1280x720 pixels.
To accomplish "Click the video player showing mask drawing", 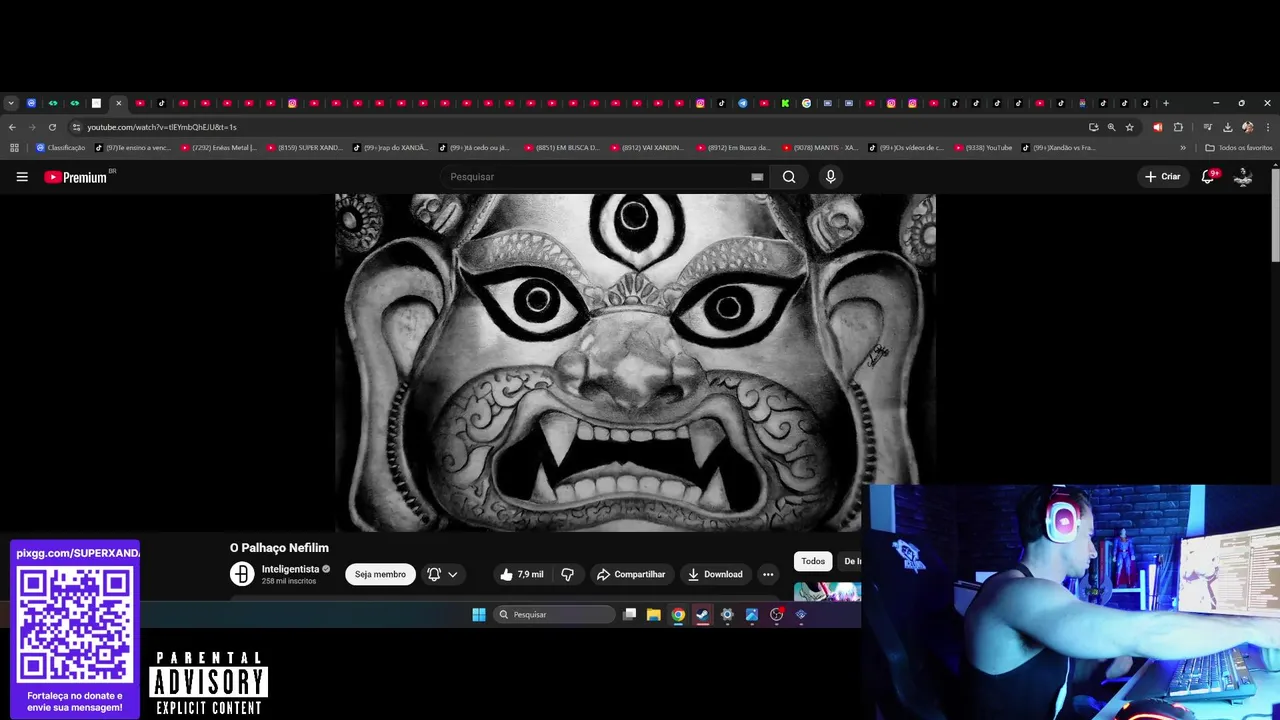I will (635, 363).
